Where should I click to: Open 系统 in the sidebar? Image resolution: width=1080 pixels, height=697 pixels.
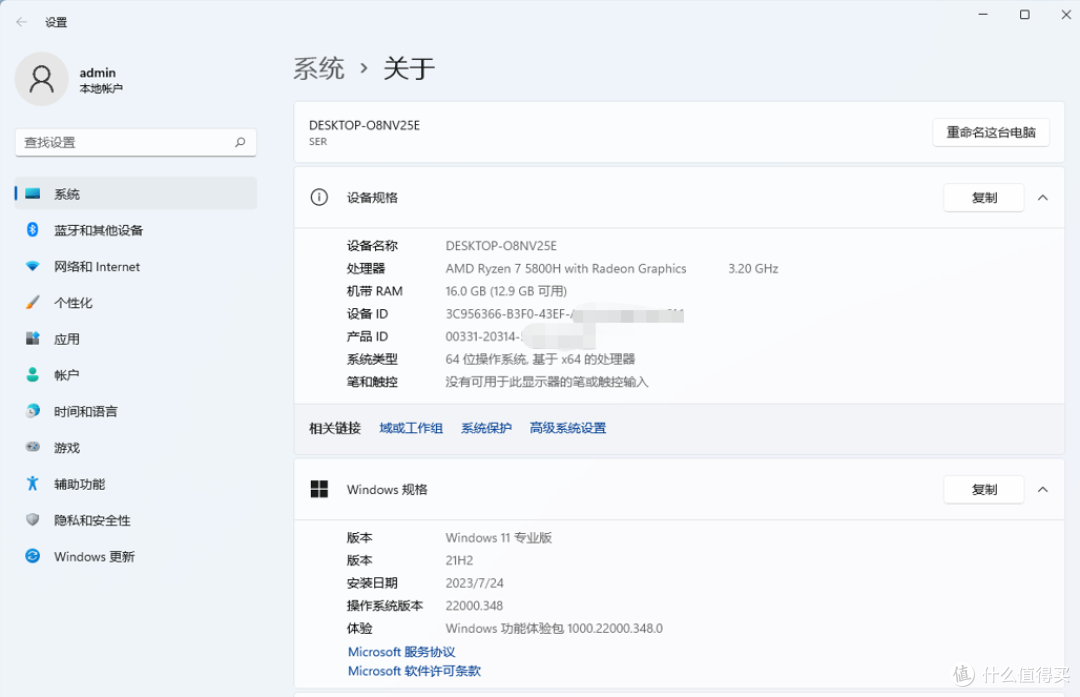tap(136, 194)
